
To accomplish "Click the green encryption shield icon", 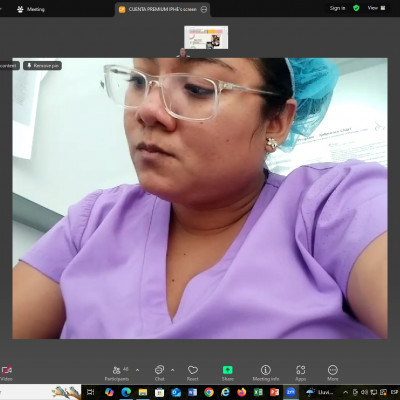I will pos(356,8).
